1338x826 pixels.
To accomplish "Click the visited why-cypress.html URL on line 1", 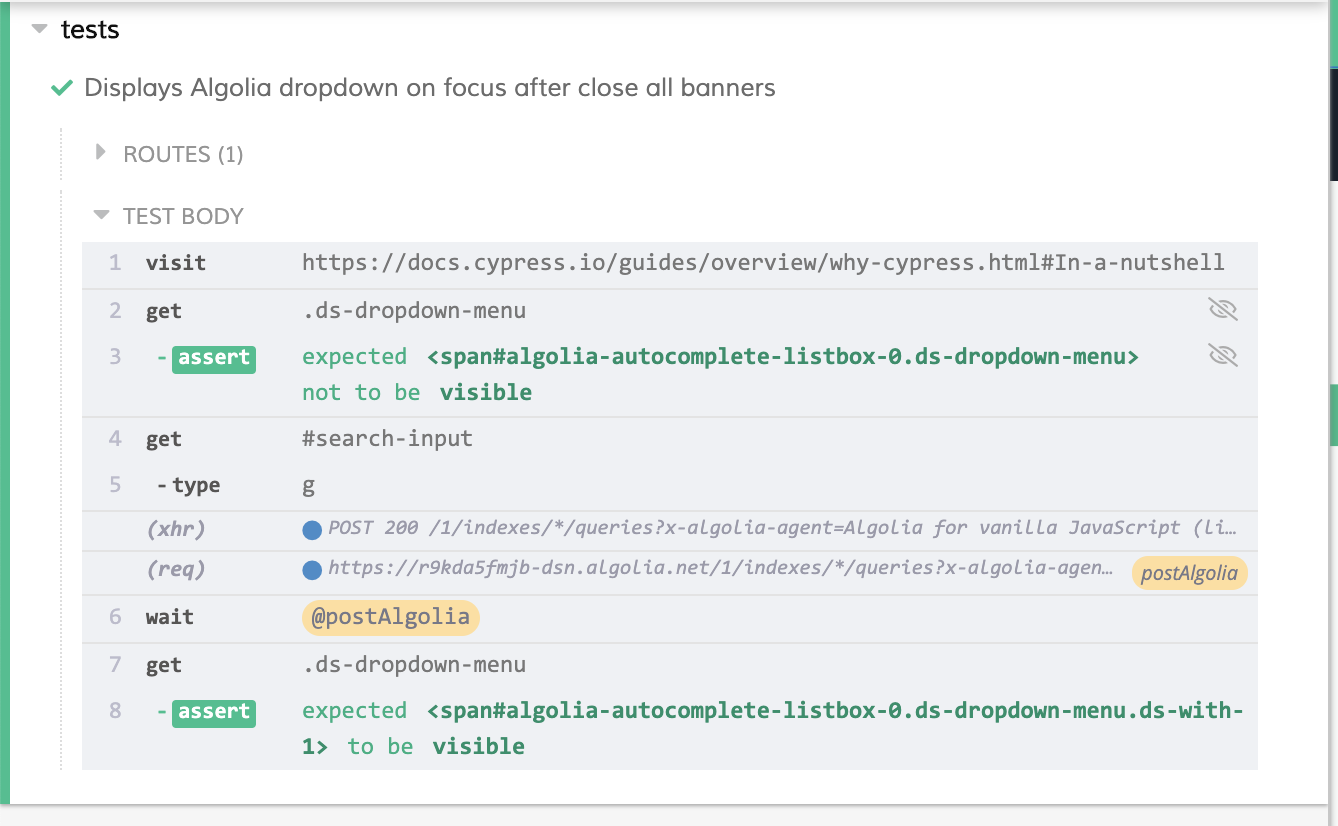I will (762, 262).
